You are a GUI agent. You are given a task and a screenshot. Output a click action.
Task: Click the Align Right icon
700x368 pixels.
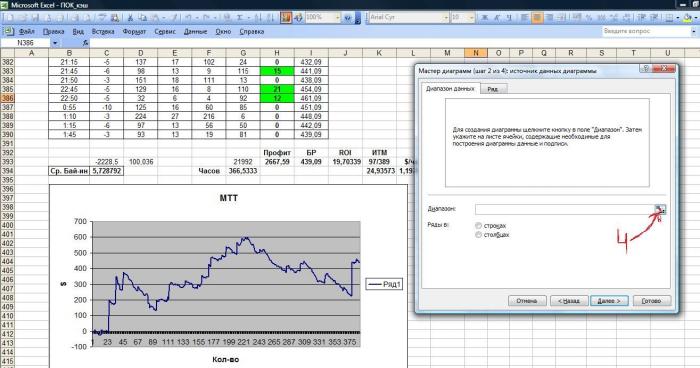[x=550, y=18]
